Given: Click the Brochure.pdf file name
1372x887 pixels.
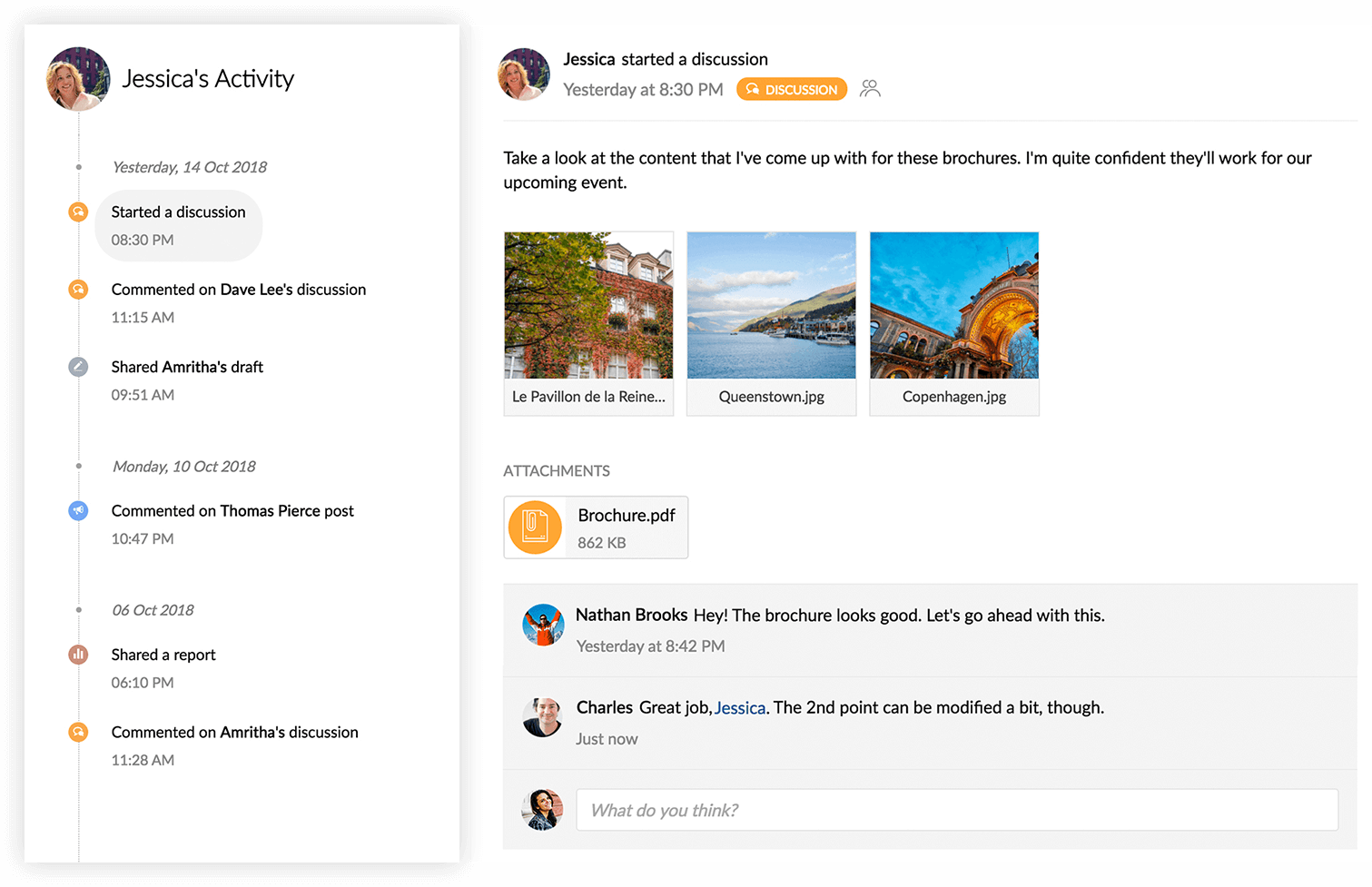Looking at the screenshot, I should pyautogui.click(x=627, y=515).
